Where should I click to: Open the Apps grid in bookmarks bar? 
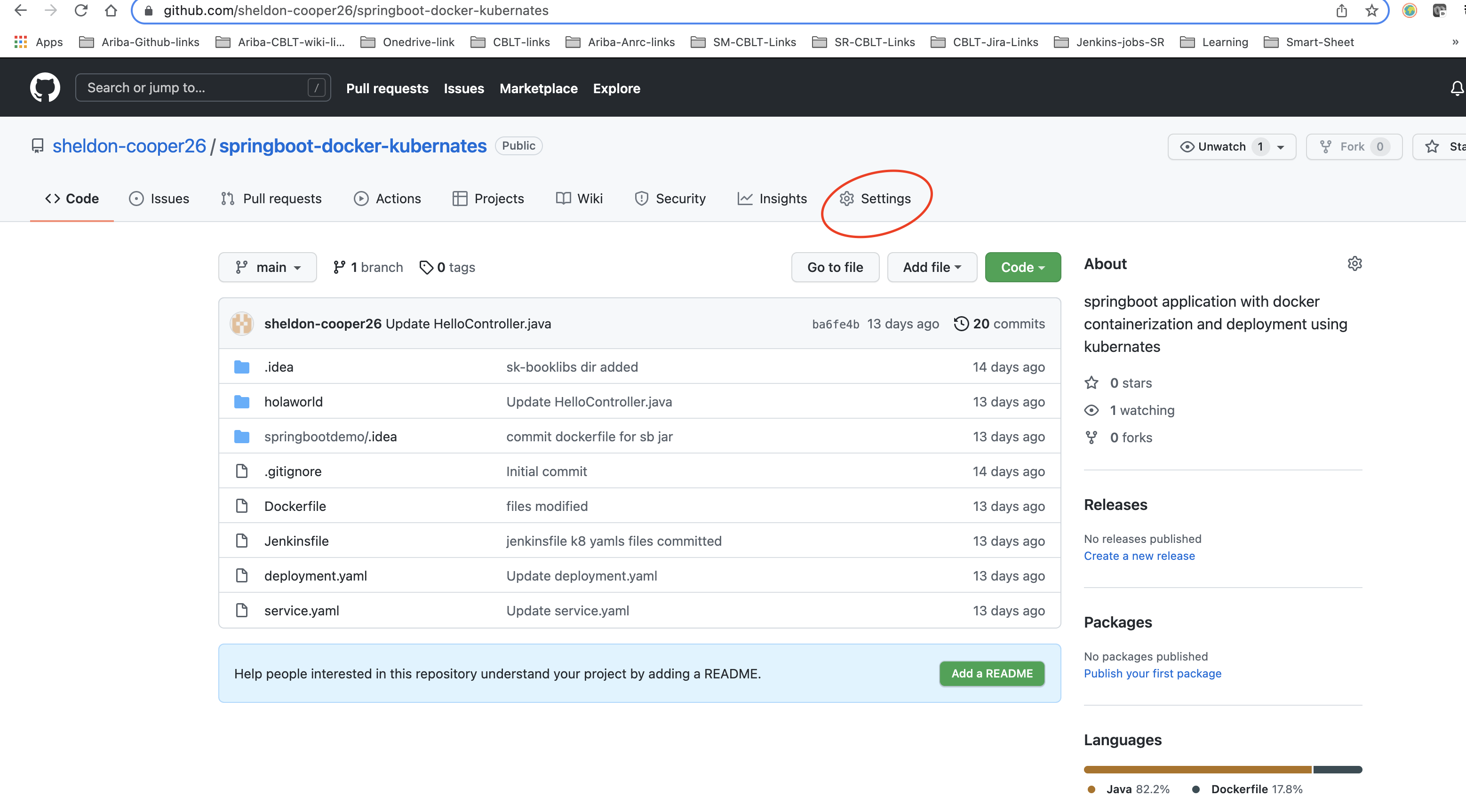point(21,42)
